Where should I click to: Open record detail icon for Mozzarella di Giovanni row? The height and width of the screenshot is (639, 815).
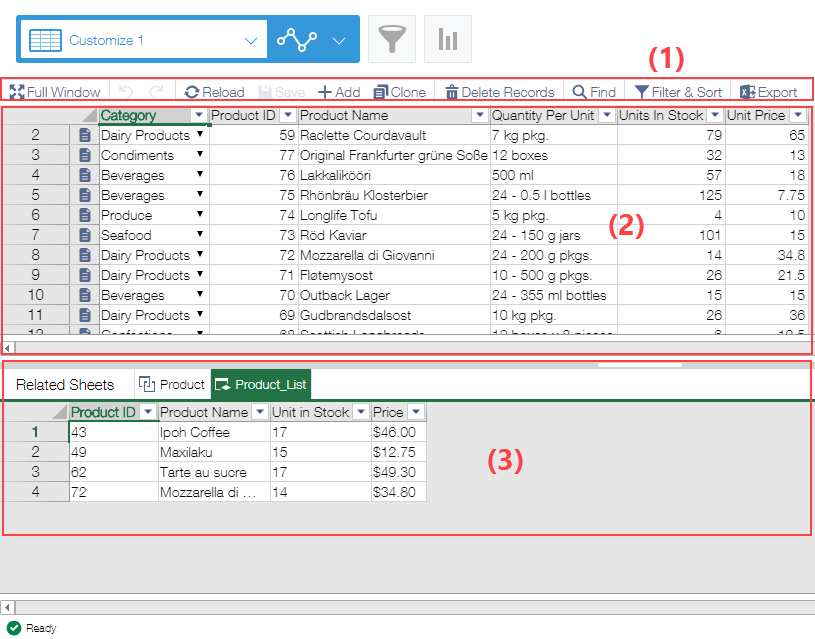pos(85,255)
